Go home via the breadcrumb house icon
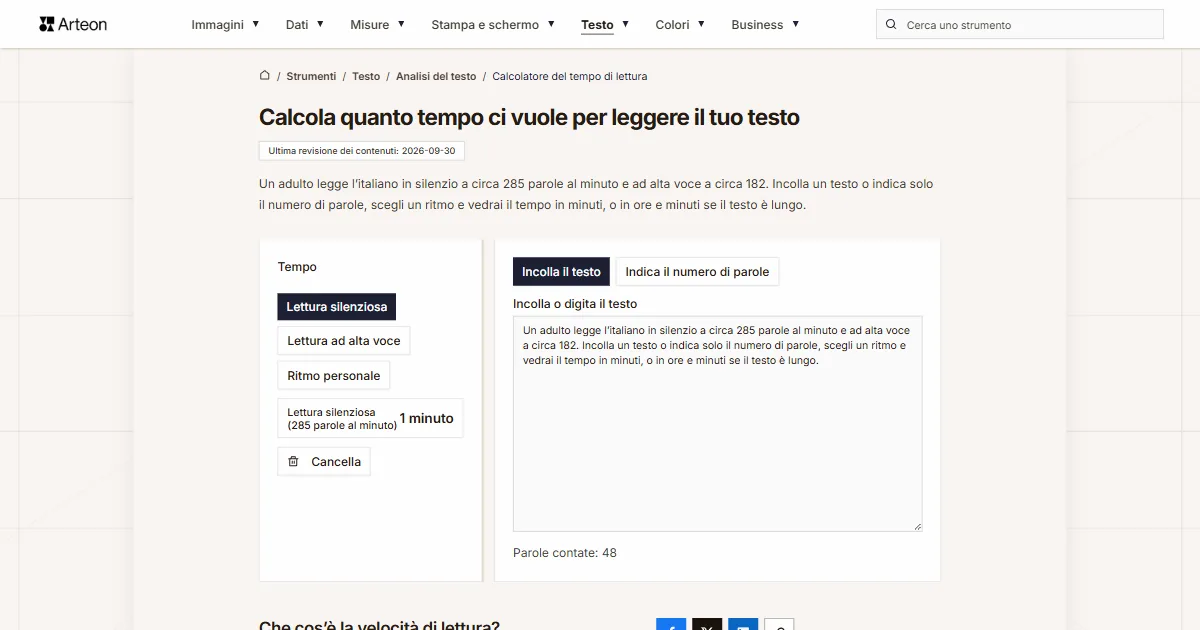The width and height of the screenshot is (1200, 630). point(265,75)
